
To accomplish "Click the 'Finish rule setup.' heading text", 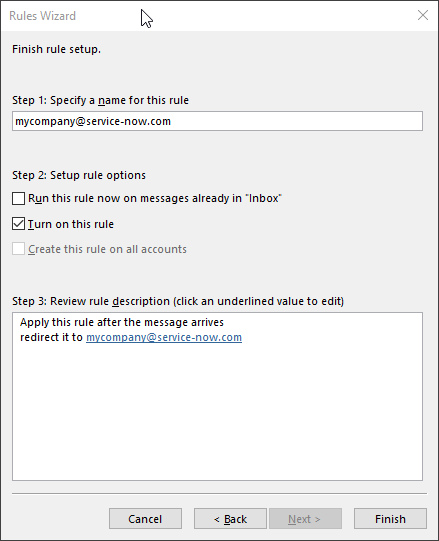I will (56, 49).
